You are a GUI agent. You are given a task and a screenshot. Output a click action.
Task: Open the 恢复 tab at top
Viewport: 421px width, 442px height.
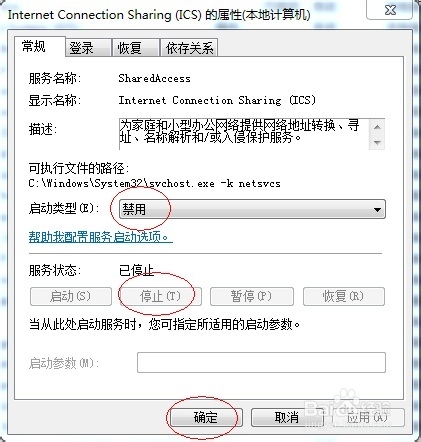[135, 48]
